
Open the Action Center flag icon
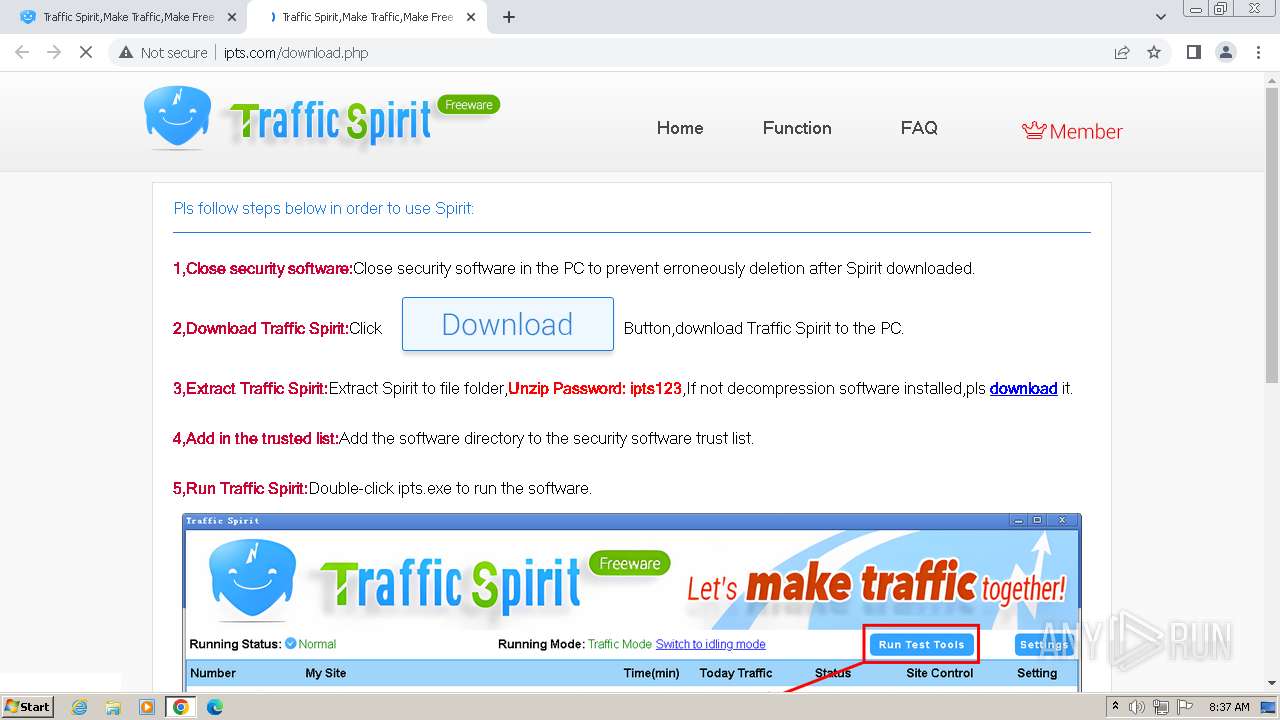coord(1184,707)
